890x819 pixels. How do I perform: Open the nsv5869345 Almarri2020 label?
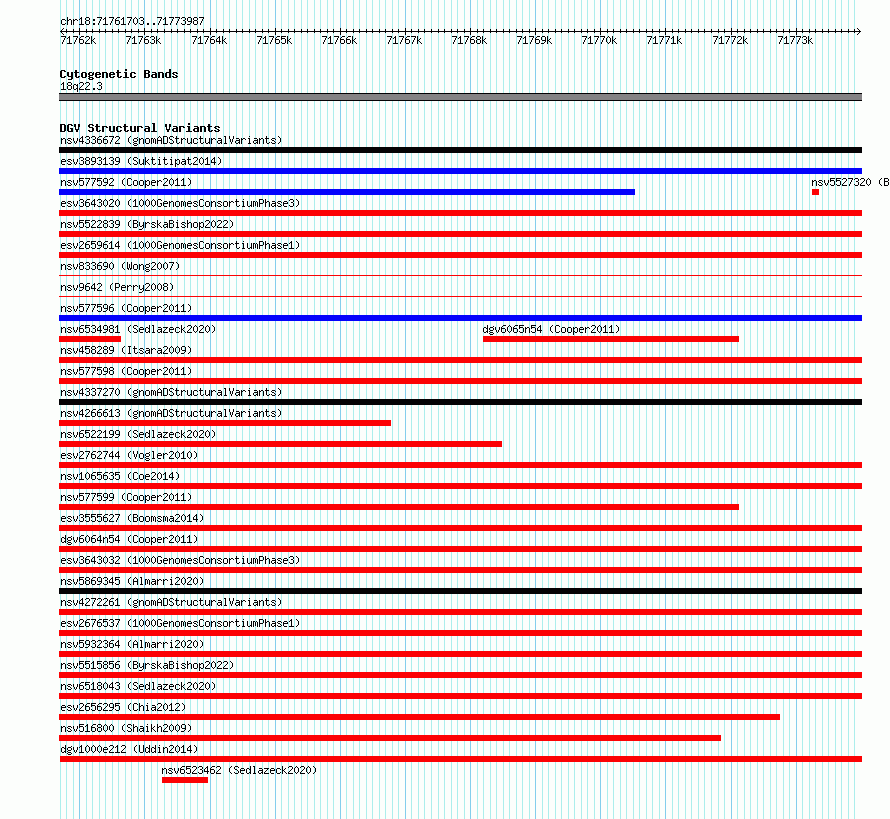click(x=132, y=581)
